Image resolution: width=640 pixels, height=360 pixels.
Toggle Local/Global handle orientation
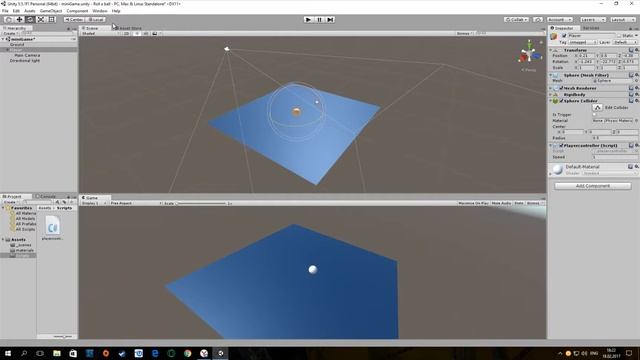coord(96,20)
